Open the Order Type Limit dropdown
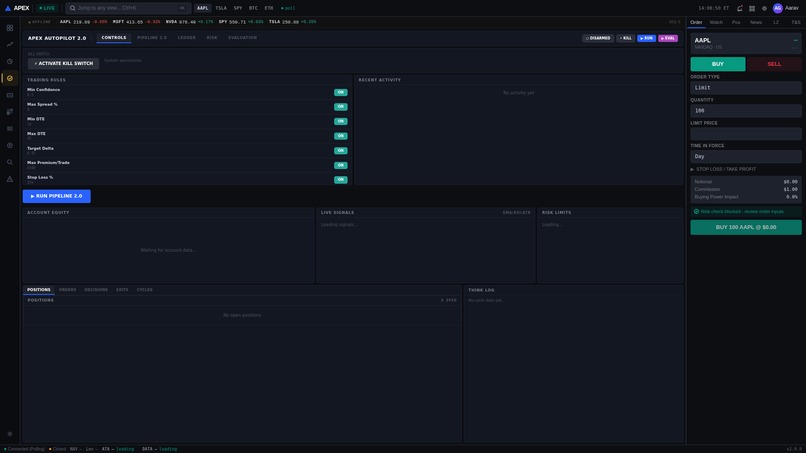 tap(746, 88)
